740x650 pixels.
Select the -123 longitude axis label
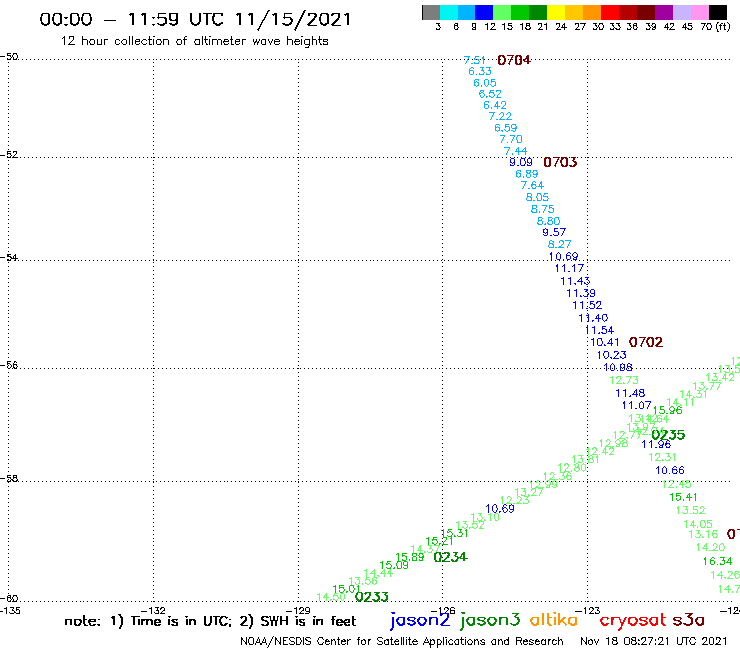tap(588, 611)
